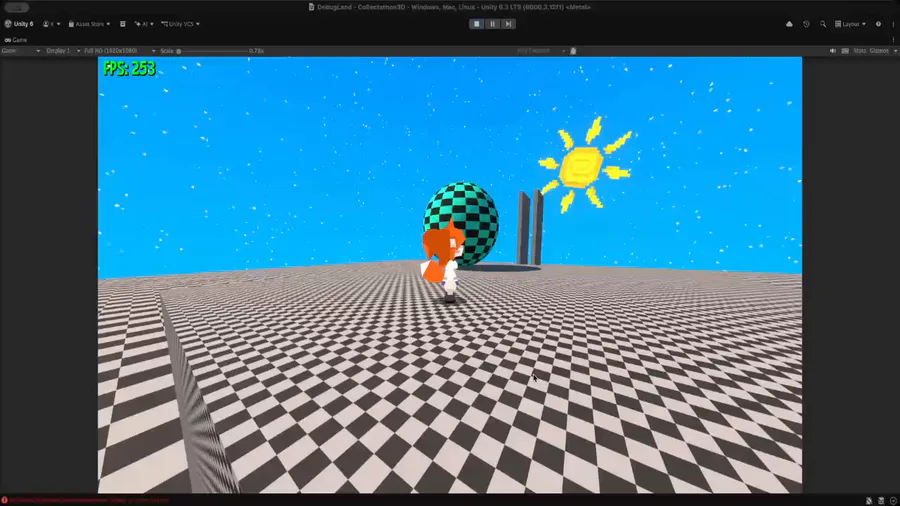Open cache server icon in status bar
The image size is (900, 506).
[x=881, y=501]
